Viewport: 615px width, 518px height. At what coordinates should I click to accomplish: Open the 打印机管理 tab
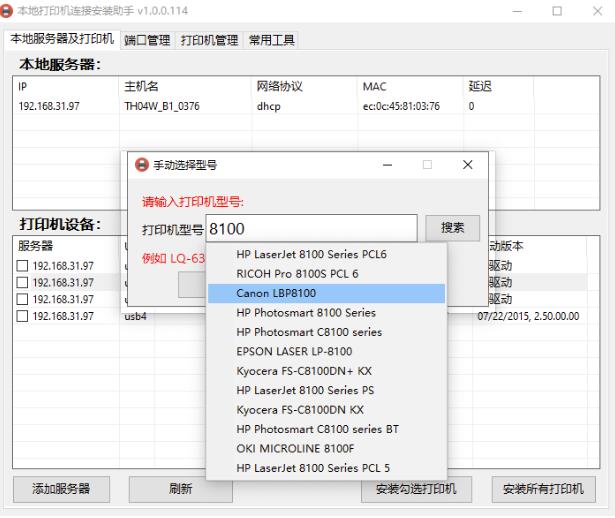209,41
